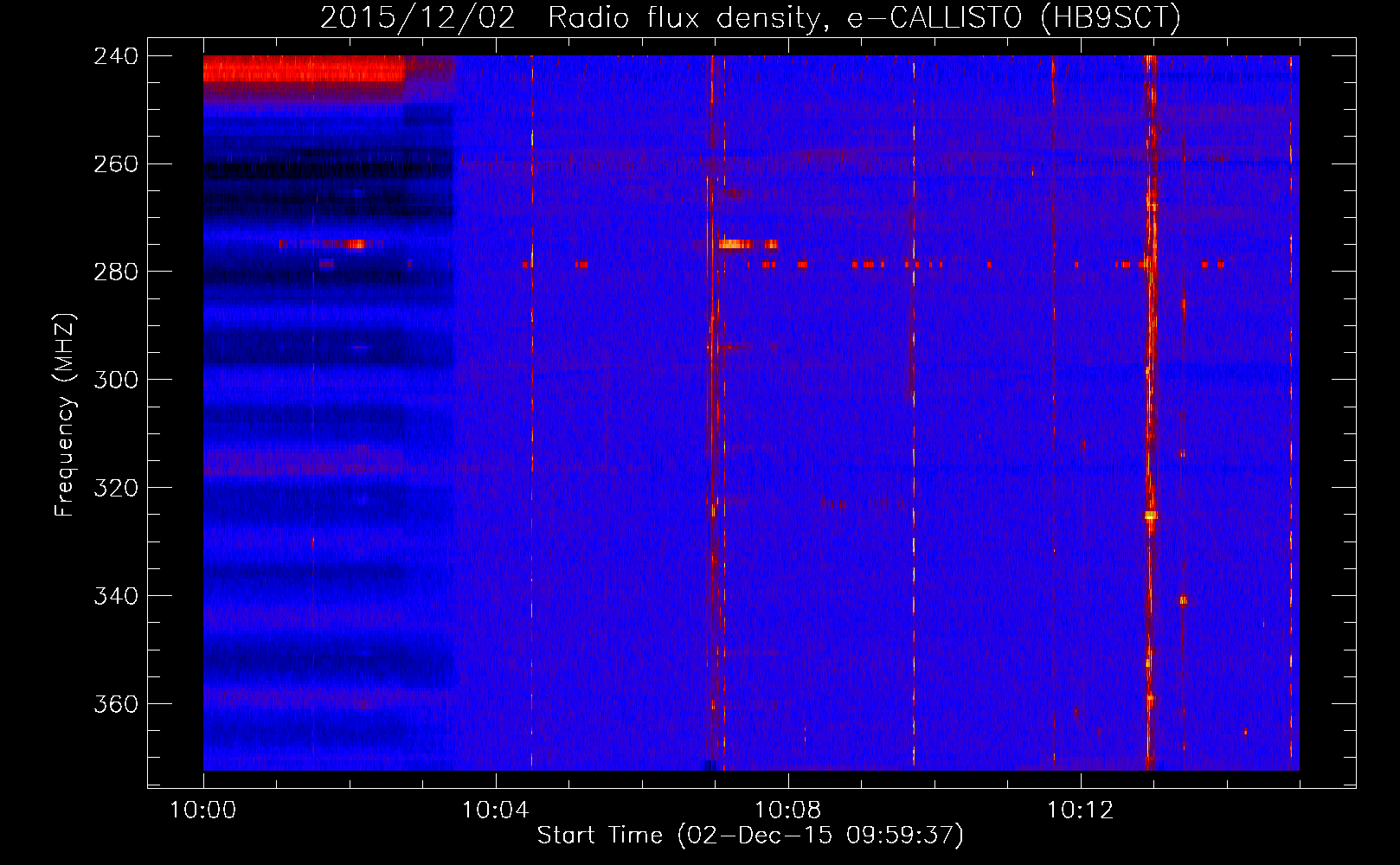Screen dimensions: 1400x865
Task: Click the 10:04 time tick label
Action: tap(496, 811)
